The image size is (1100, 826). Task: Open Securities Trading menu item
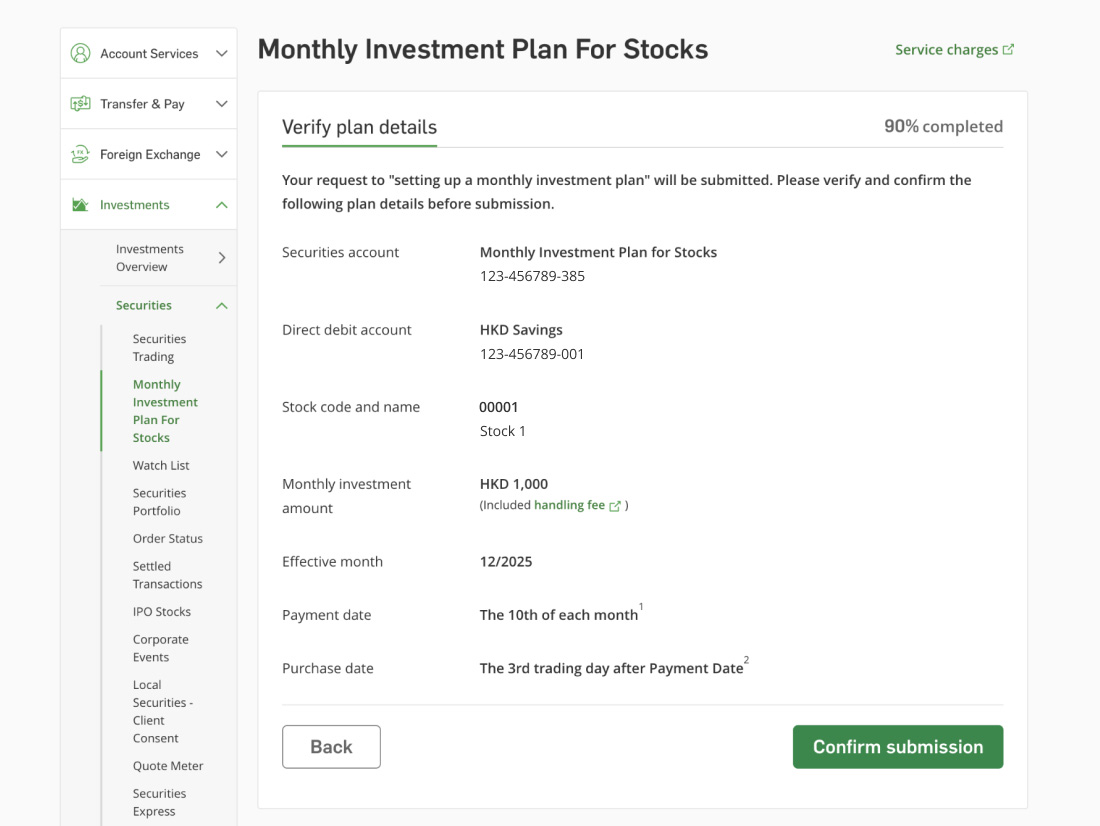159,348
